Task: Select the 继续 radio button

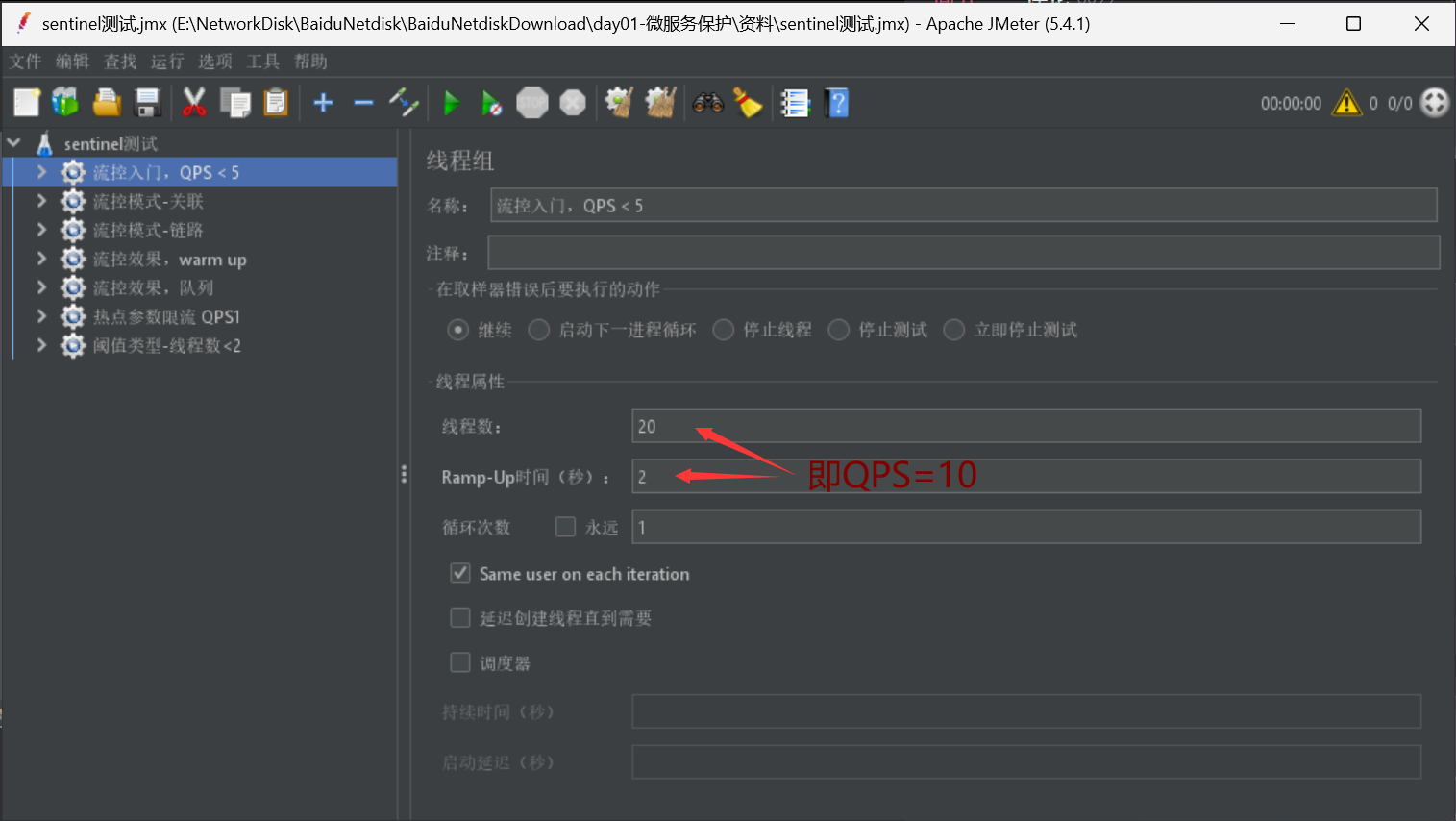Action: coord(458,330)
